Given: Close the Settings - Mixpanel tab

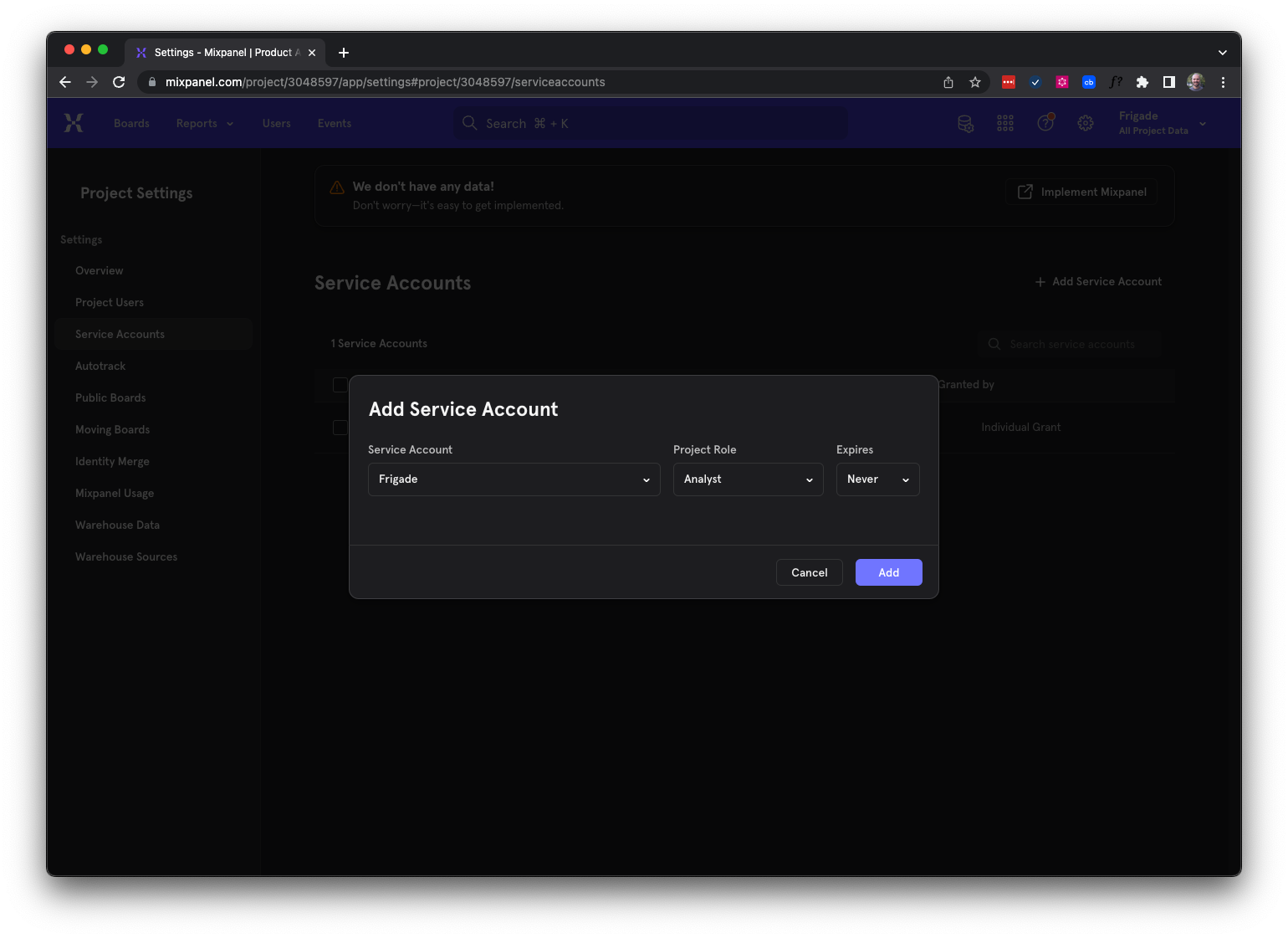Looking at the screenshot, I should tap(312, 53).
